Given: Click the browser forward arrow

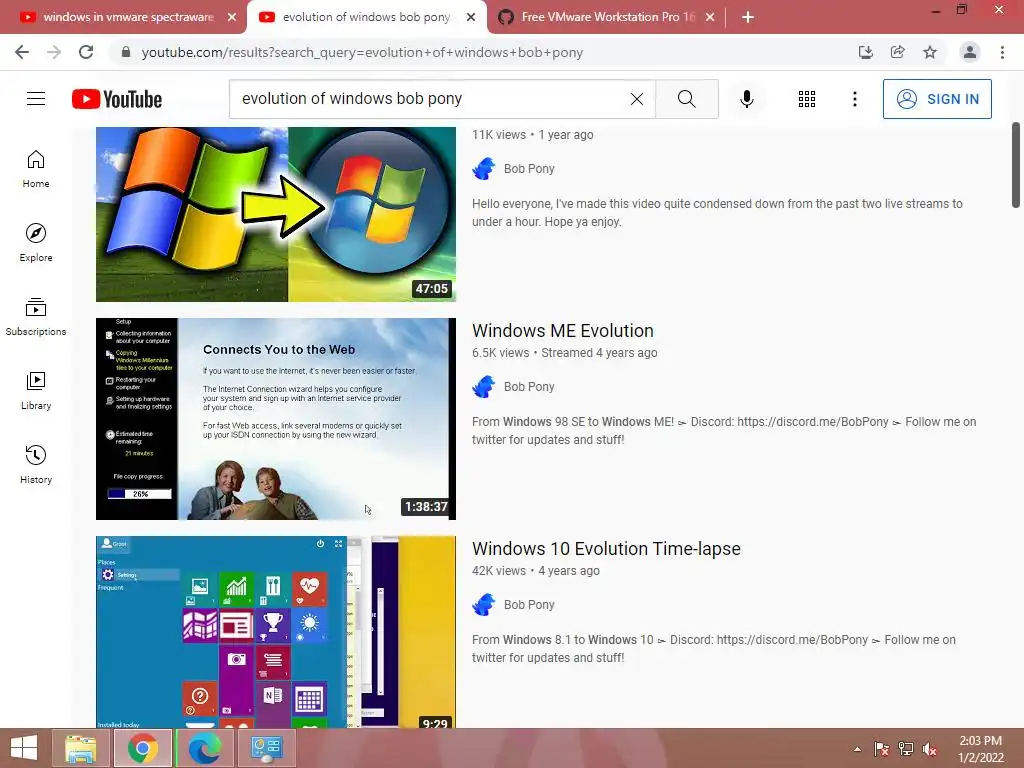Looking at the screenshot, I should [54, 52].
